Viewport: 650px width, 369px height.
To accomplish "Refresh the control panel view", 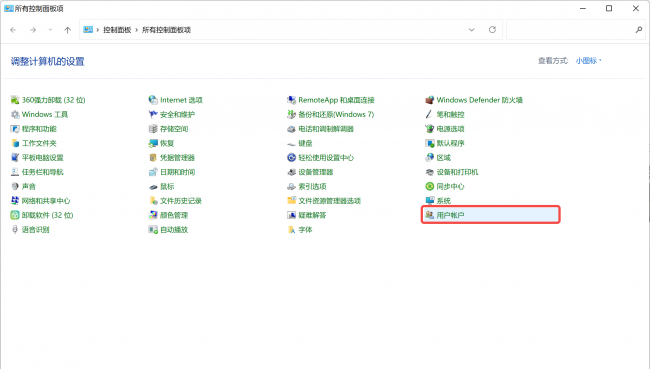I will click(x=492, y=30).
